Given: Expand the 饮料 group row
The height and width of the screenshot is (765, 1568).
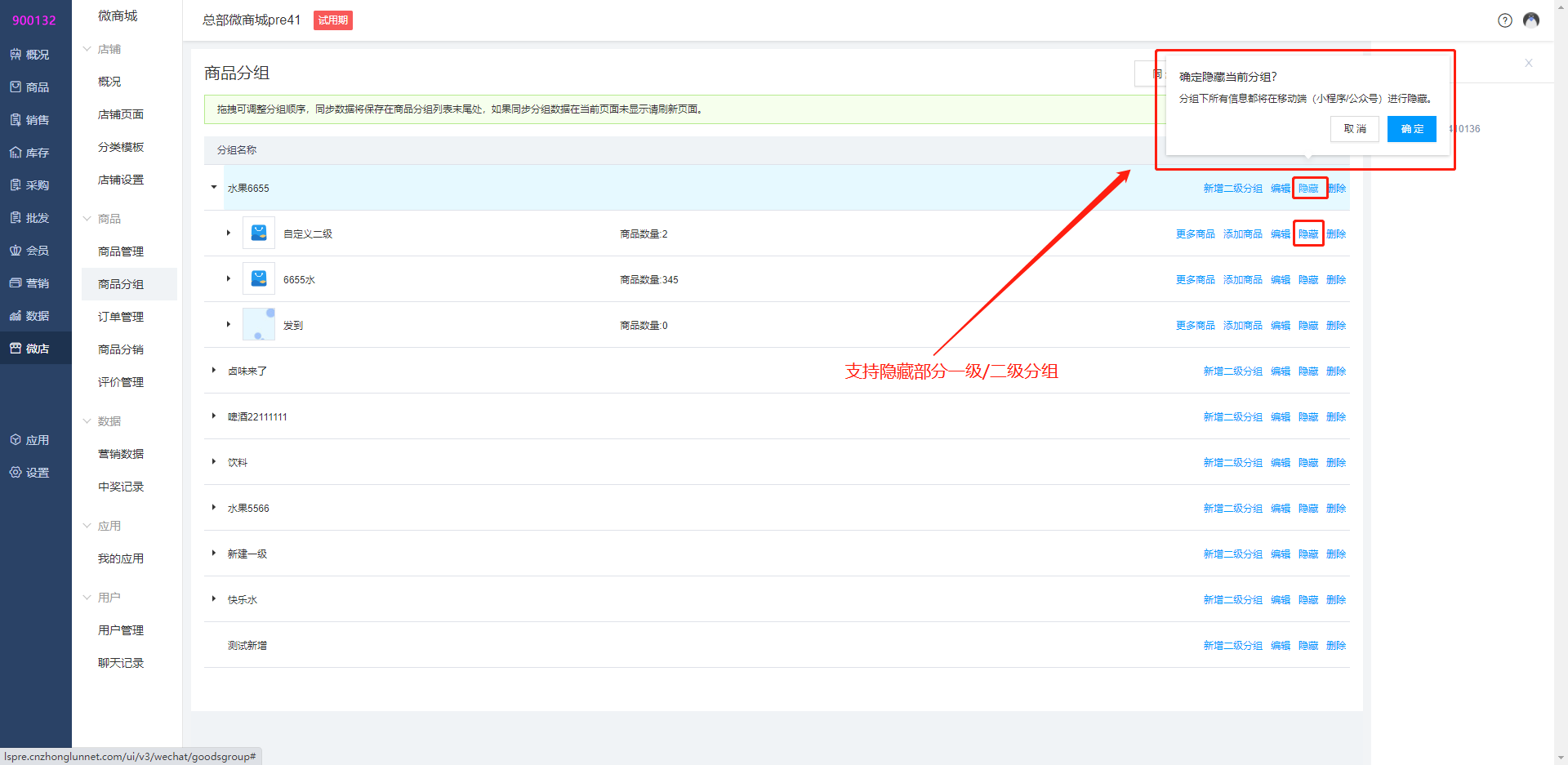Looking at the screenshot, I should [214, 462].
